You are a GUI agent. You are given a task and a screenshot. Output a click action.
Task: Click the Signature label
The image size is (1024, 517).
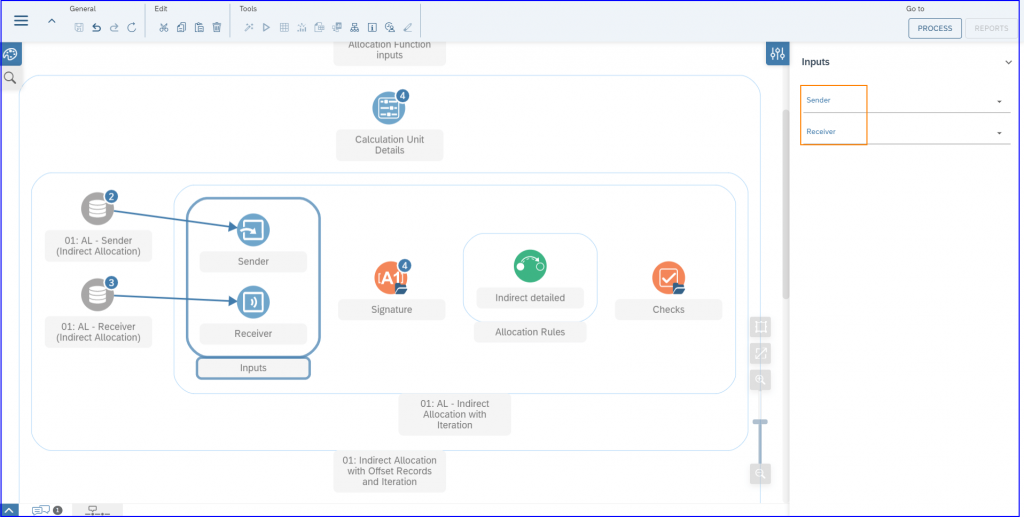click(392, 309)
